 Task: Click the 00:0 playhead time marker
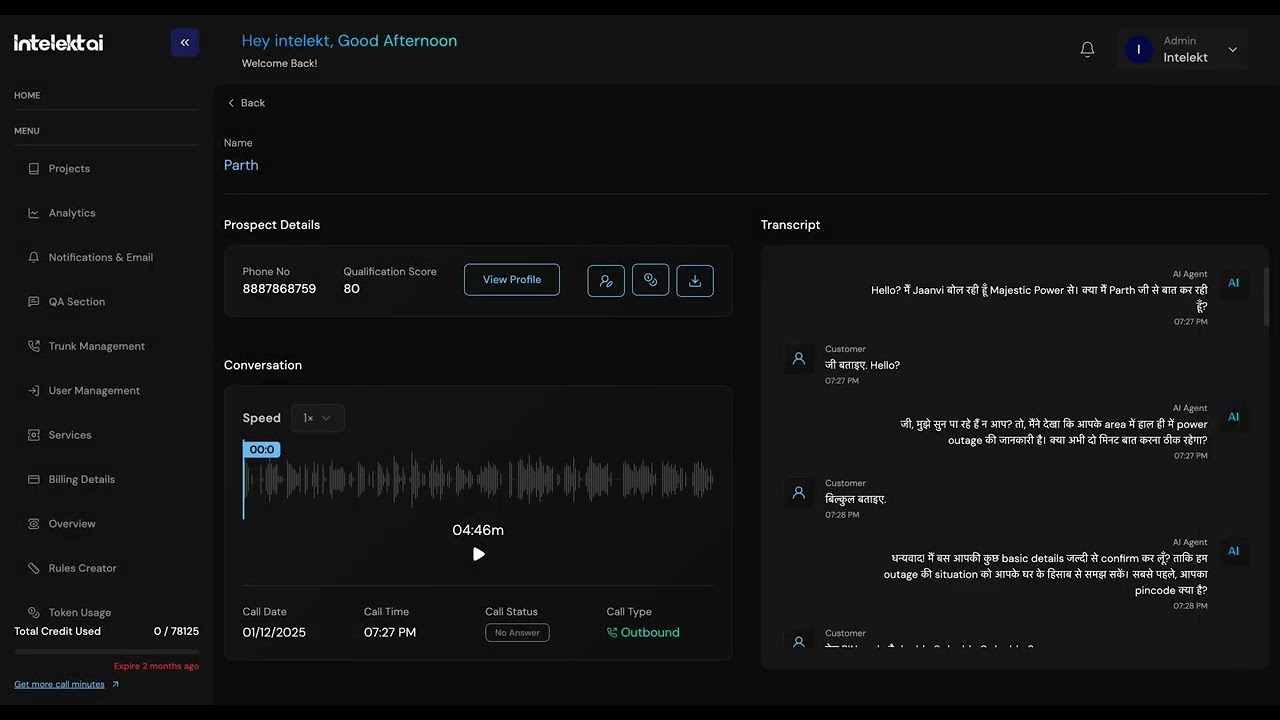point(262,450)
